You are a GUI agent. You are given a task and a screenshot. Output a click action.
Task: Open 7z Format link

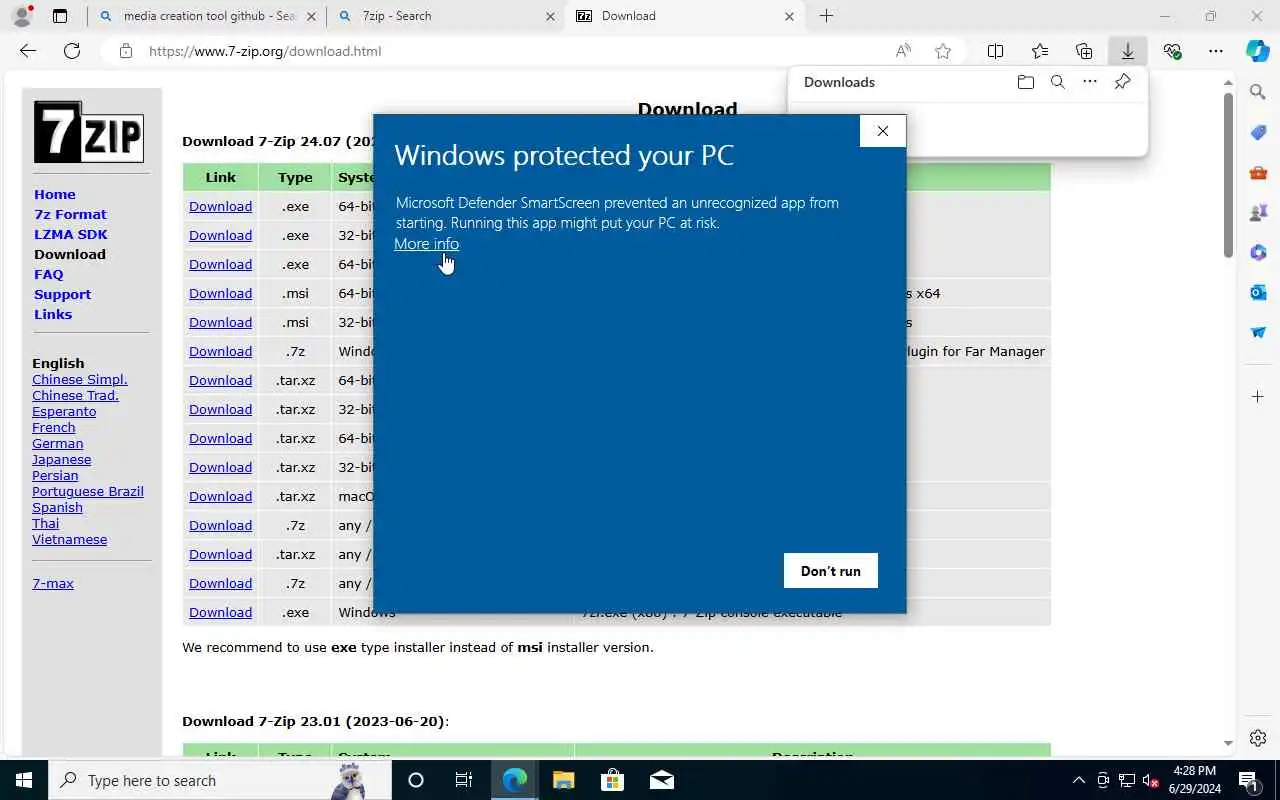(70, 214)
